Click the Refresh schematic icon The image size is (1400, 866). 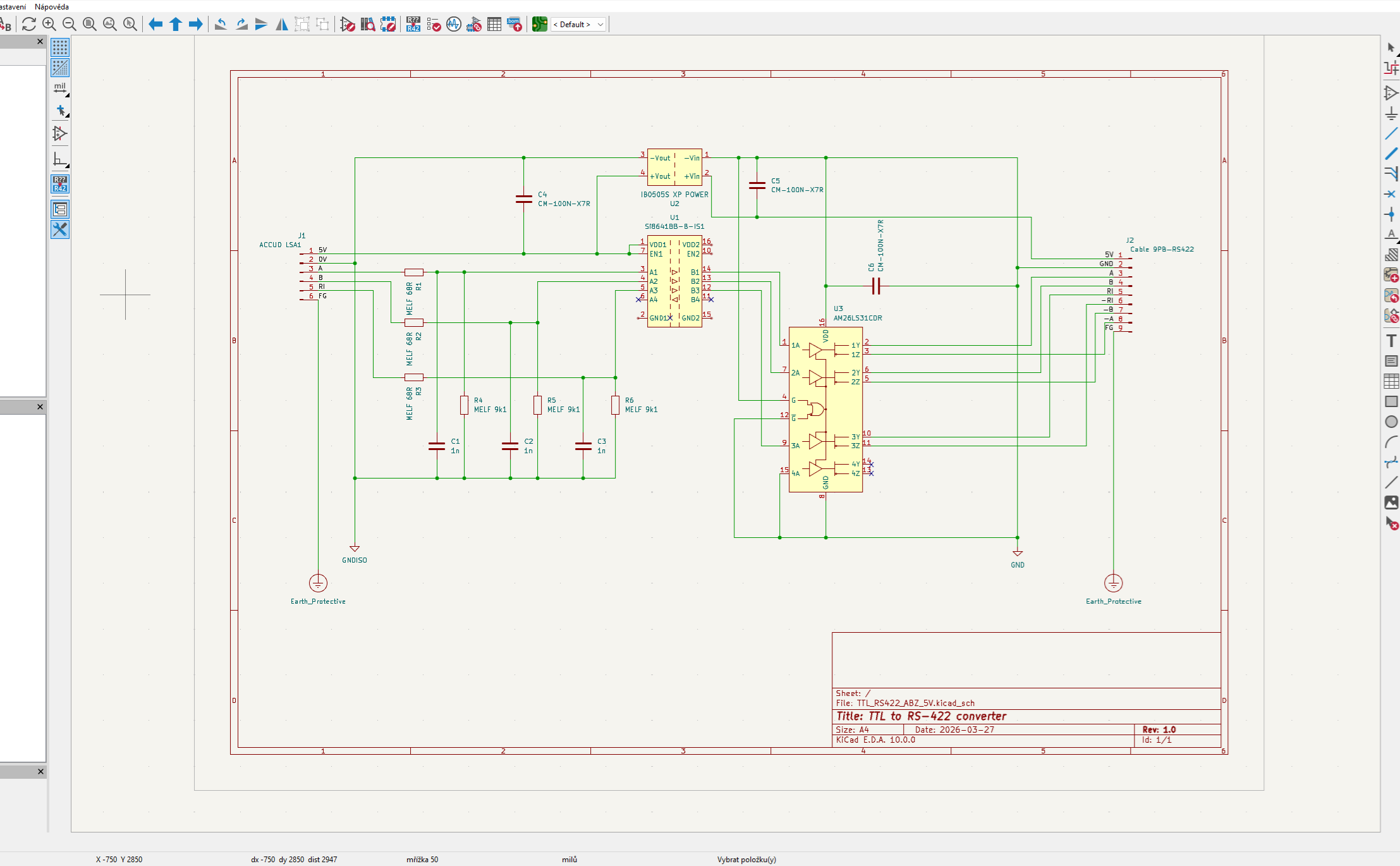(28, 25)
